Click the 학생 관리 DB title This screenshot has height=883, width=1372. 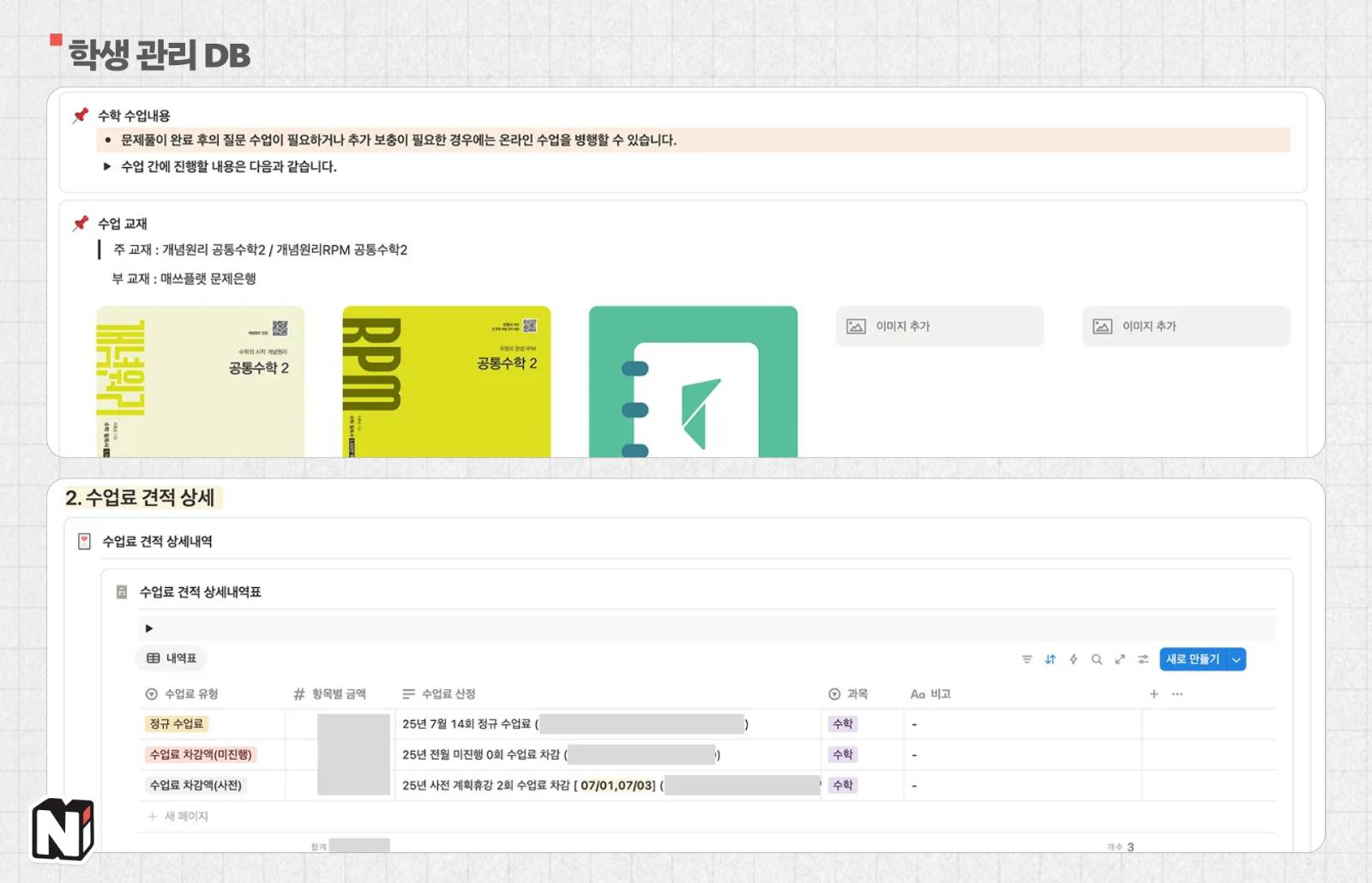159,56
